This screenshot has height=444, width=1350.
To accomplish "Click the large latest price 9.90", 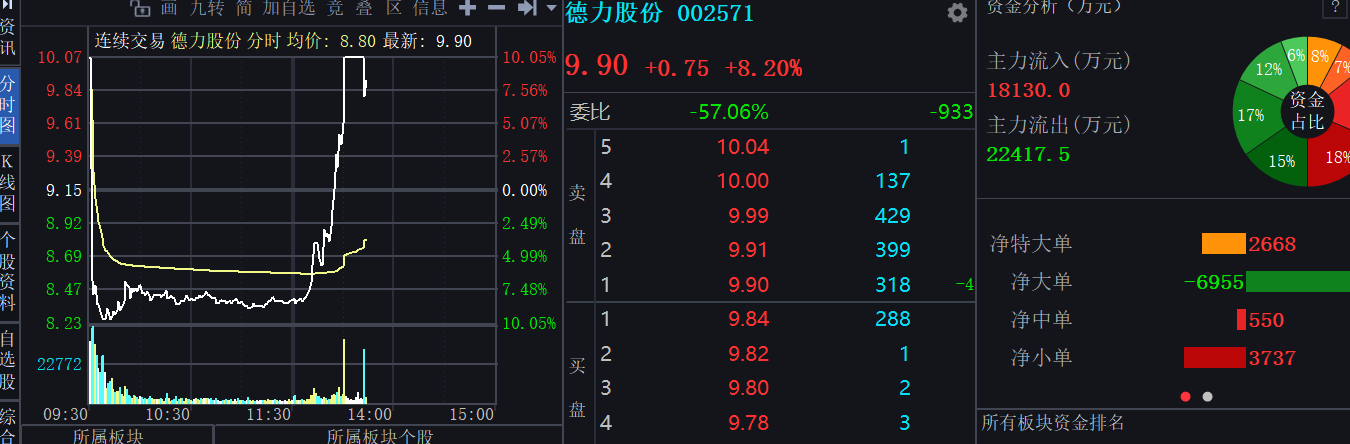I will point(597,66).
